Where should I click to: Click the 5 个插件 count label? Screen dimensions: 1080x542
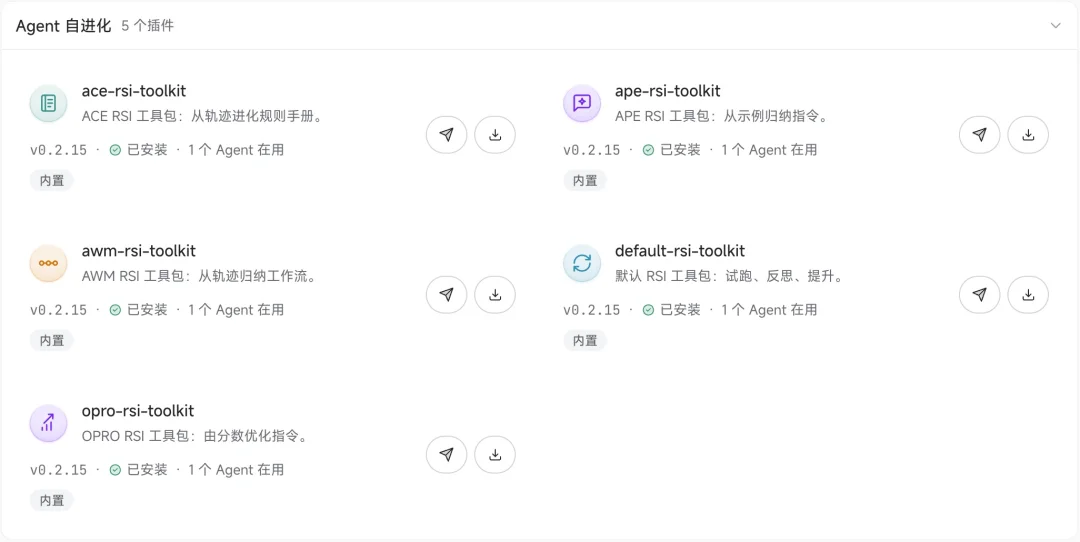(147, 26)
